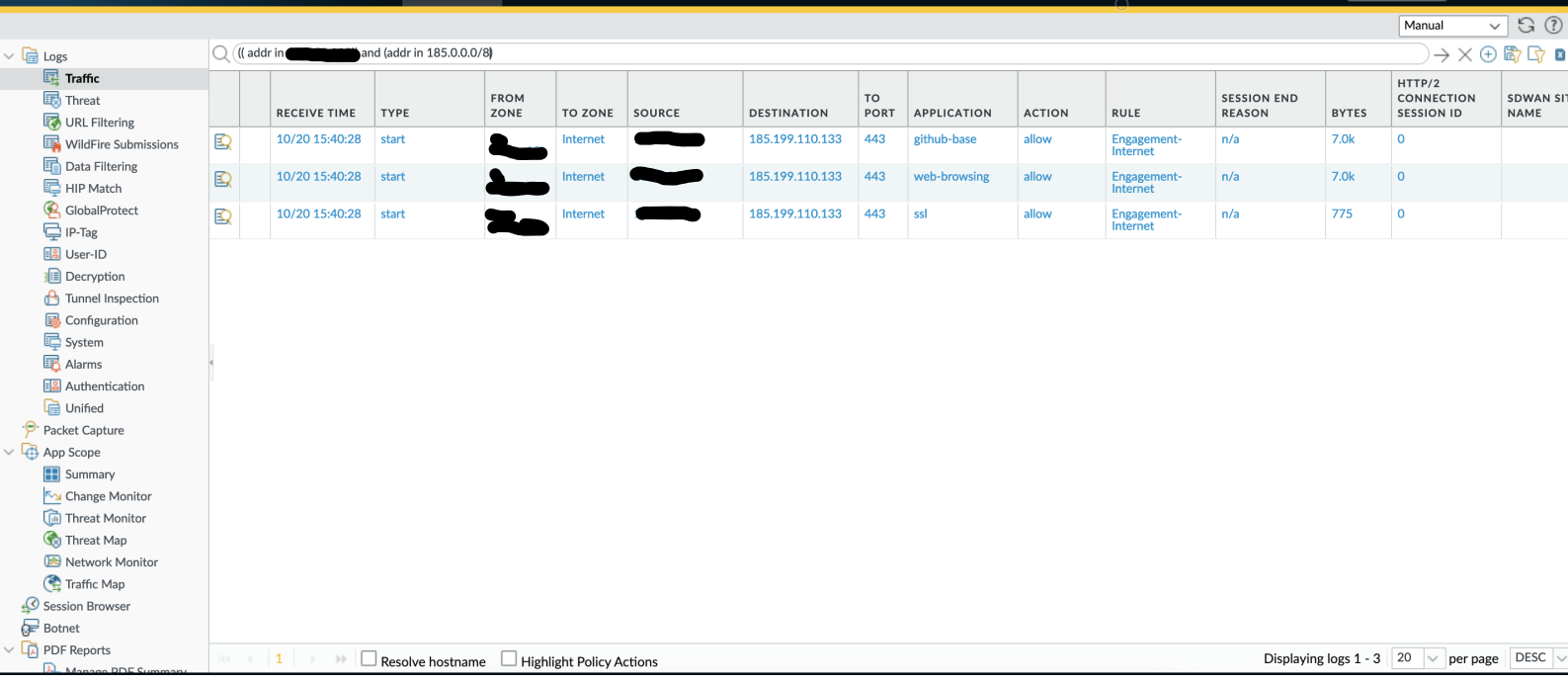Click the Add Filter plus icon
This screenshot has height=683, width=1568.
pos(1488,54)
